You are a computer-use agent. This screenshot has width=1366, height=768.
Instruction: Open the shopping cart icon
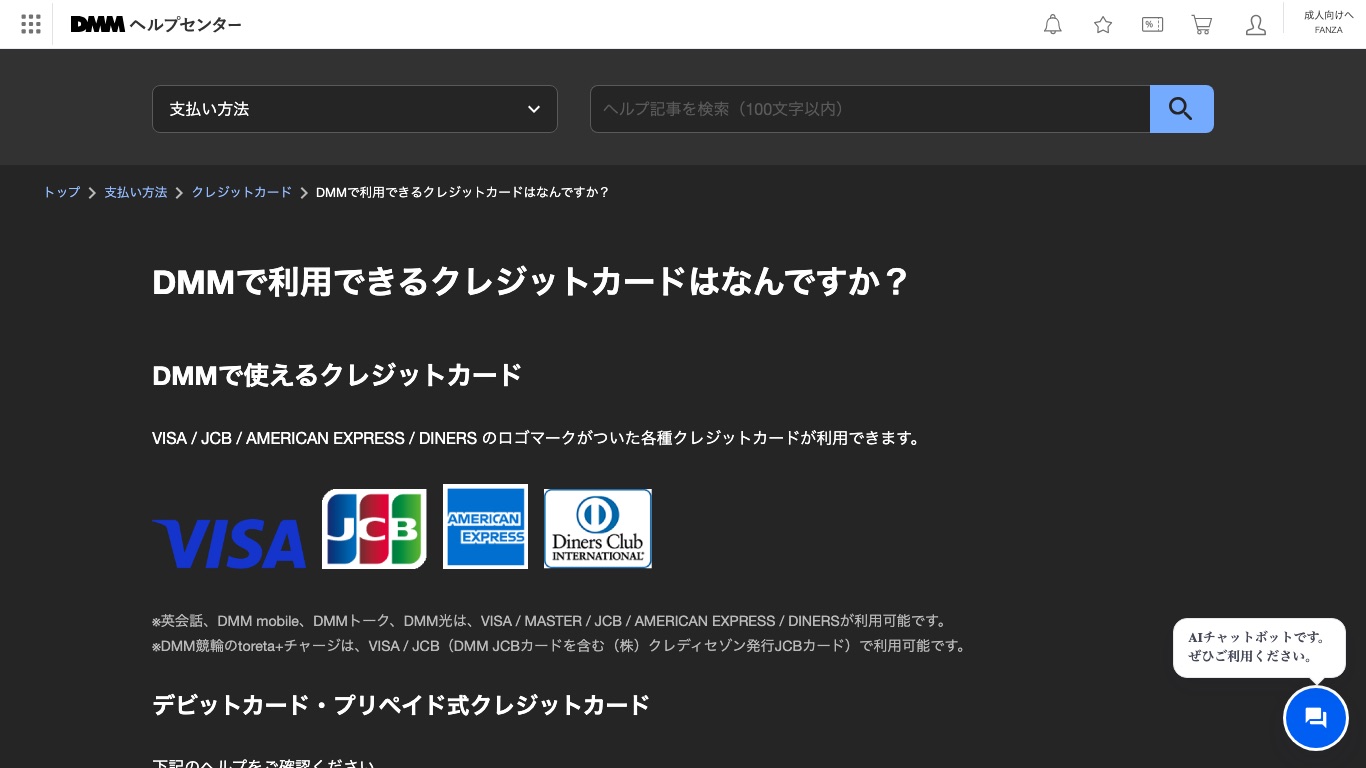[1202, 25]
